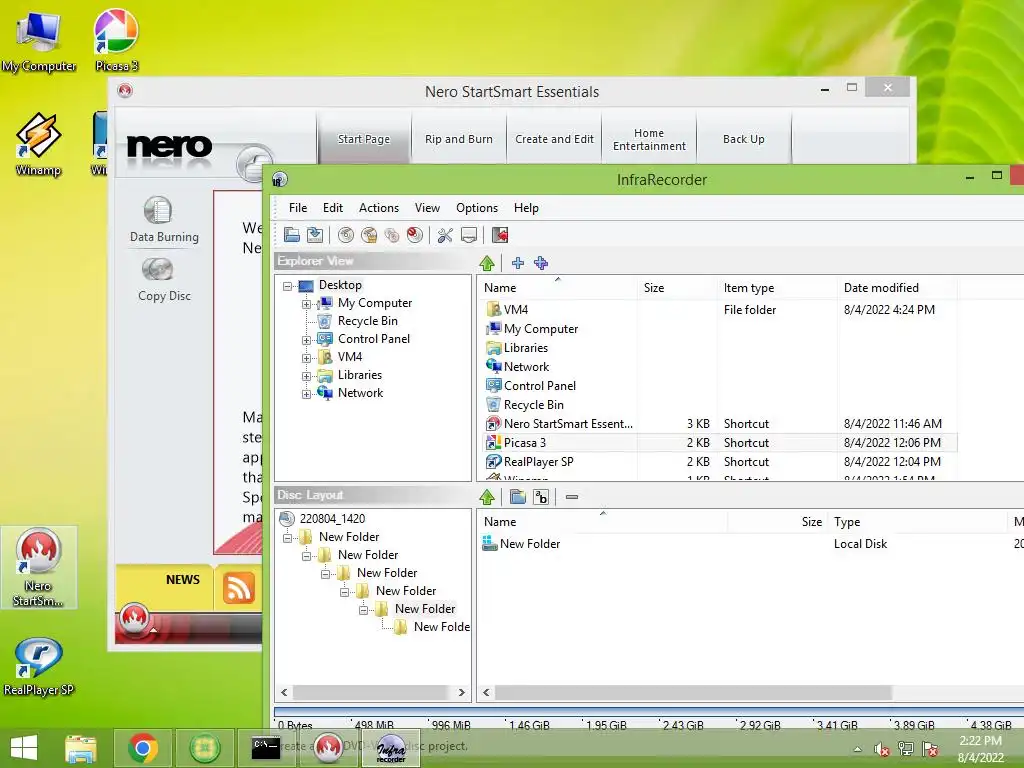Click the Burn compilation disc icon
The image size is (1024, 768).
(x=345, y=235)
